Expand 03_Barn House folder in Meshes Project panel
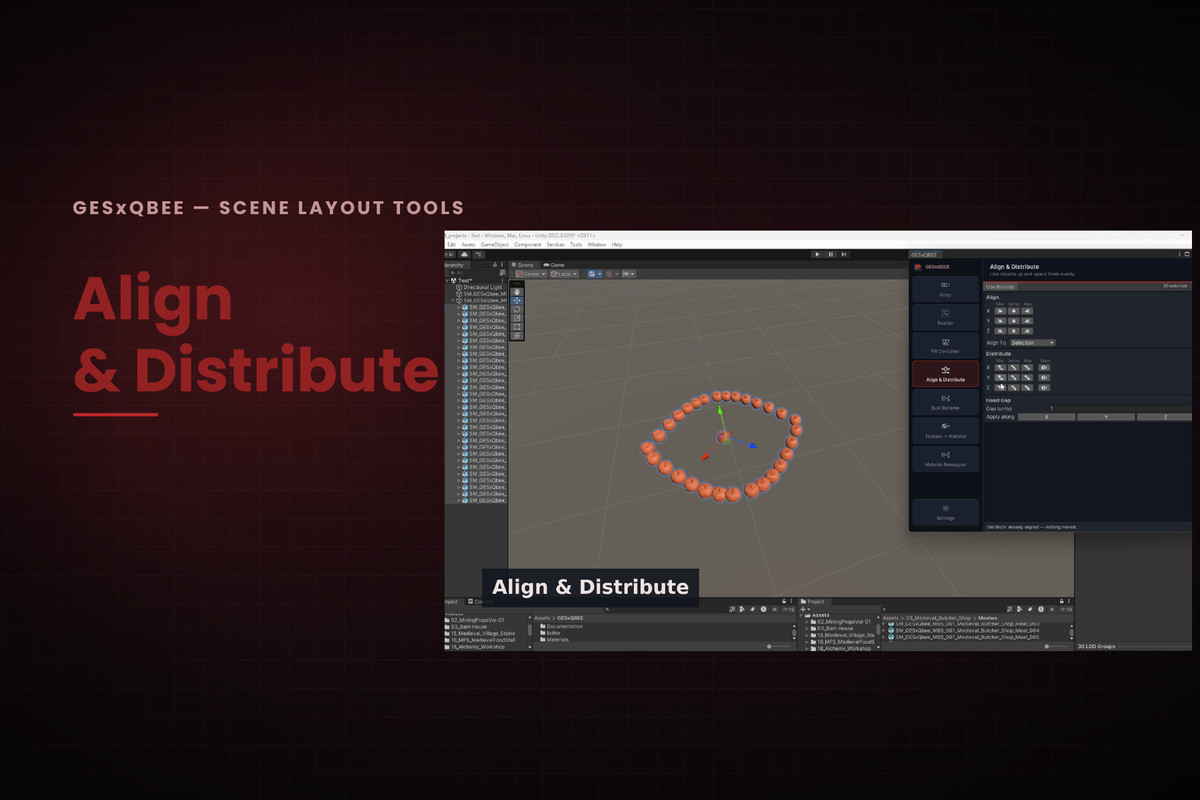This screenshot has height=800, width=1200. (x=807, y=627)
